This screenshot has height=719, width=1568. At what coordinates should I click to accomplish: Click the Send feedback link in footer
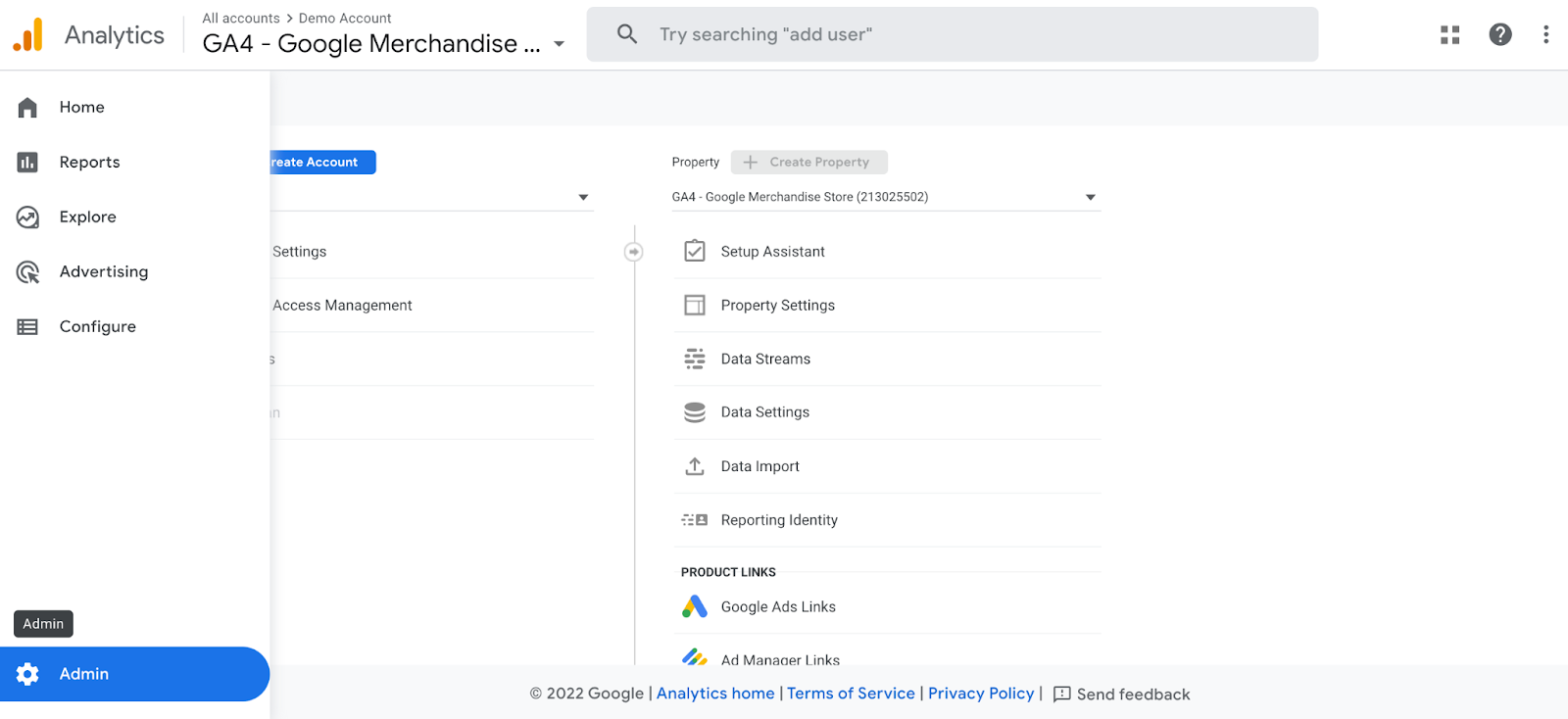[1122, 695]
